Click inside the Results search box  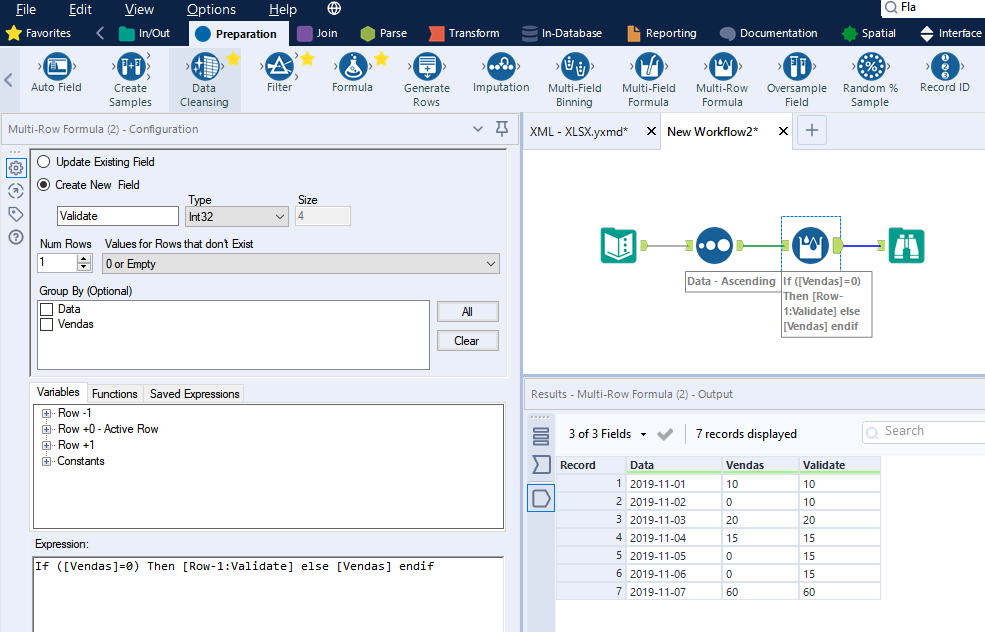pyautogui.click(x=930, y=431)
